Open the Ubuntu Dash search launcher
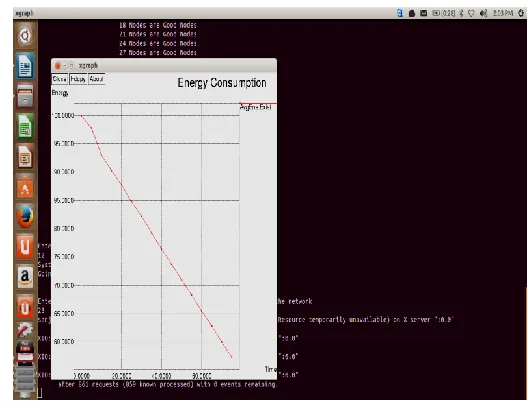The height and width of the screenshot is (406, 528). coord(25,36)
